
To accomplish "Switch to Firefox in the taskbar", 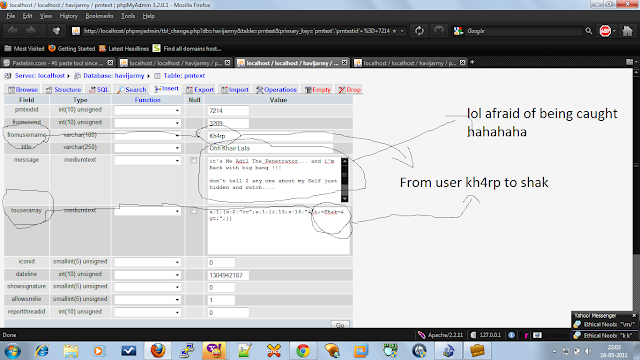I will (158, 351).
